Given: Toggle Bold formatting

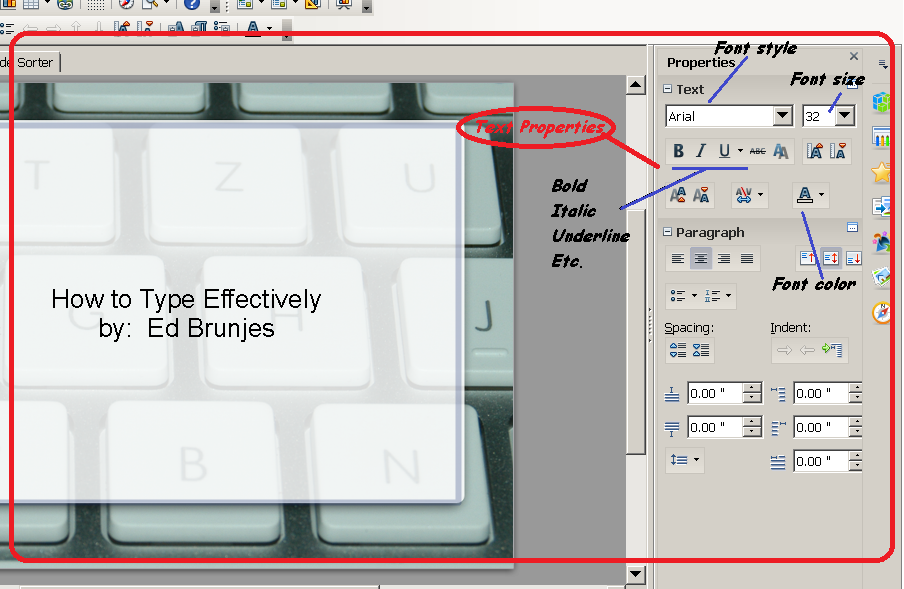Looking at the screenshot, I should coord(678,151).
